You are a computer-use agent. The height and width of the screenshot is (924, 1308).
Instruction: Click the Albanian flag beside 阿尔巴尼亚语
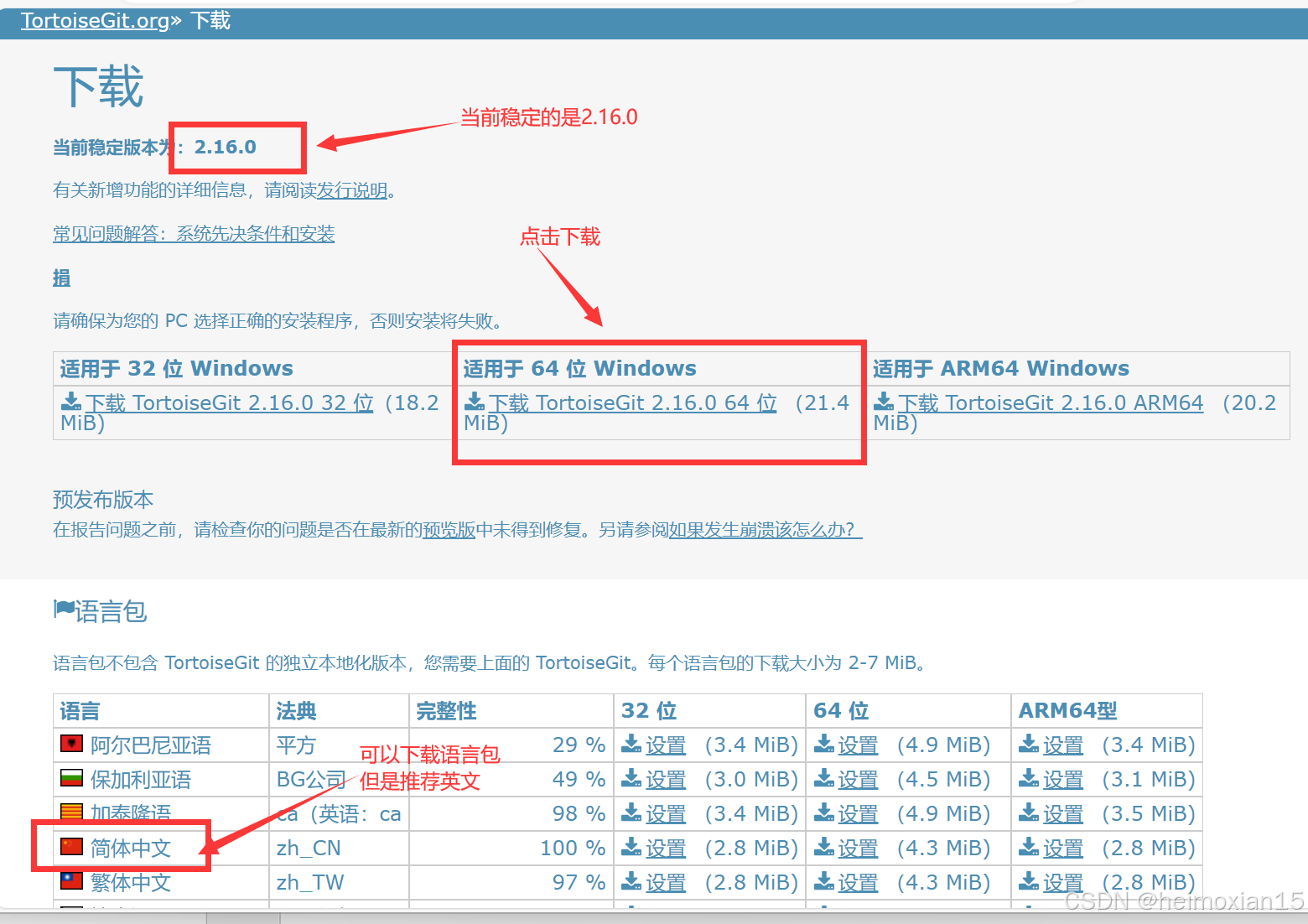(71, 743)
